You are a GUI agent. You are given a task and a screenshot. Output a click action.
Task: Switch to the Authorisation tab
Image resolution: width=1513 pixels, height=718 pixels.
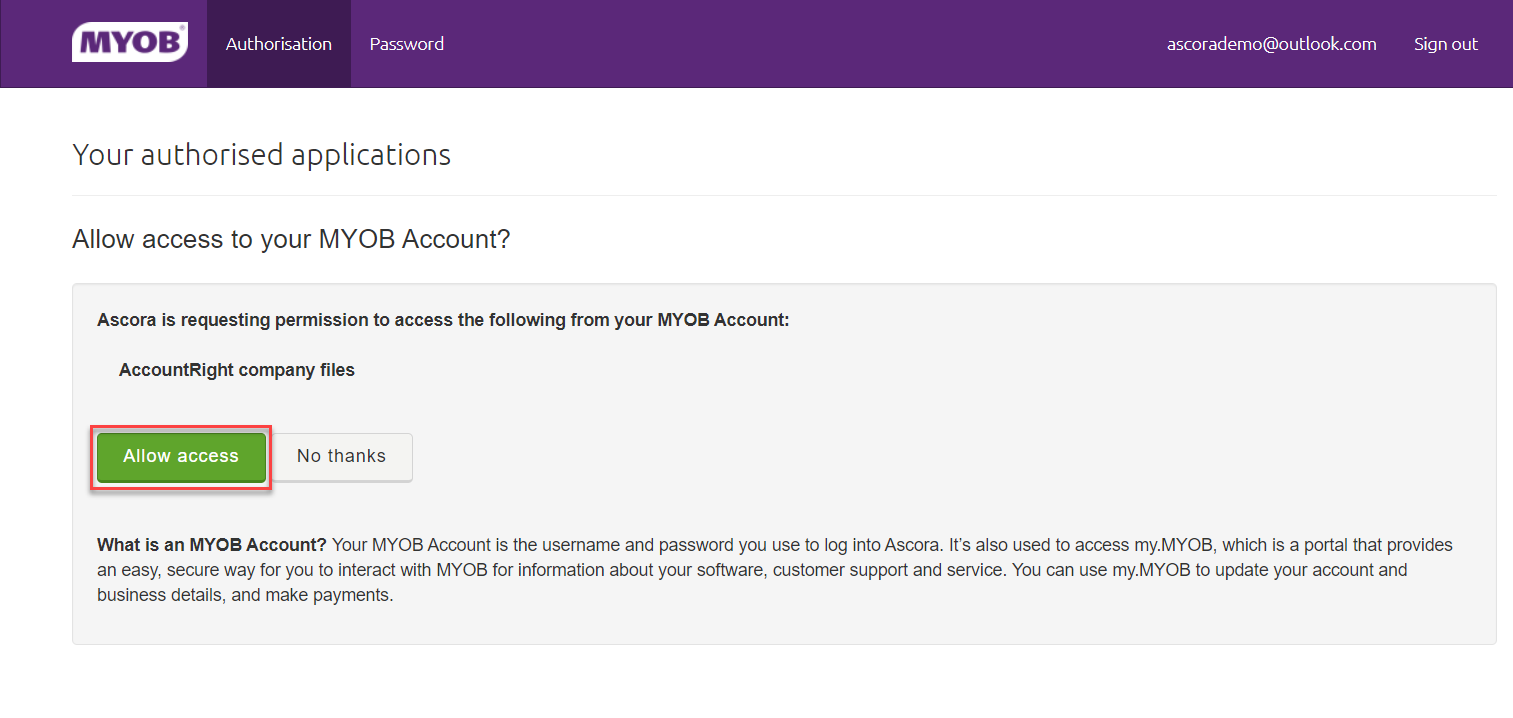tap(278, 44)
